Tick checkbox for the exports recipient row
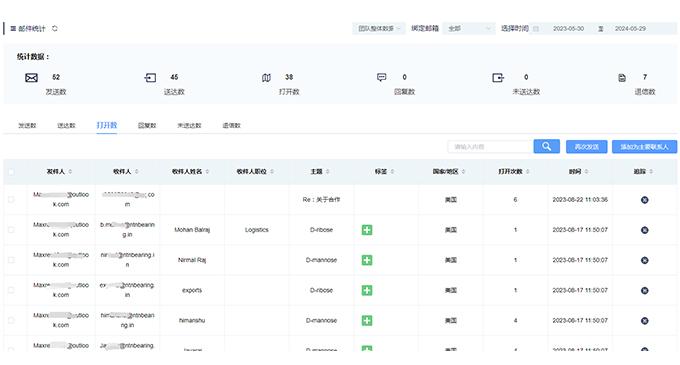 [11, 290]
